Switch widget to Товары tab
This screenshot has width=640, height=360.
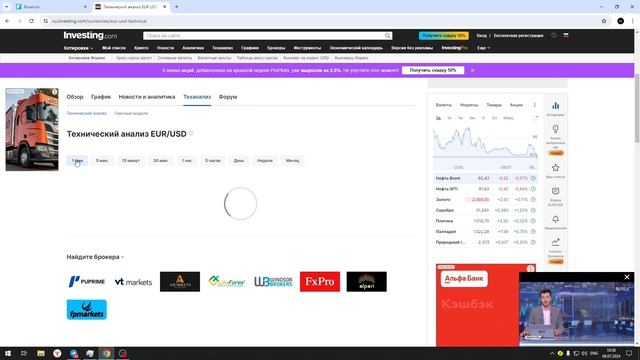click(x=494, y=105)
